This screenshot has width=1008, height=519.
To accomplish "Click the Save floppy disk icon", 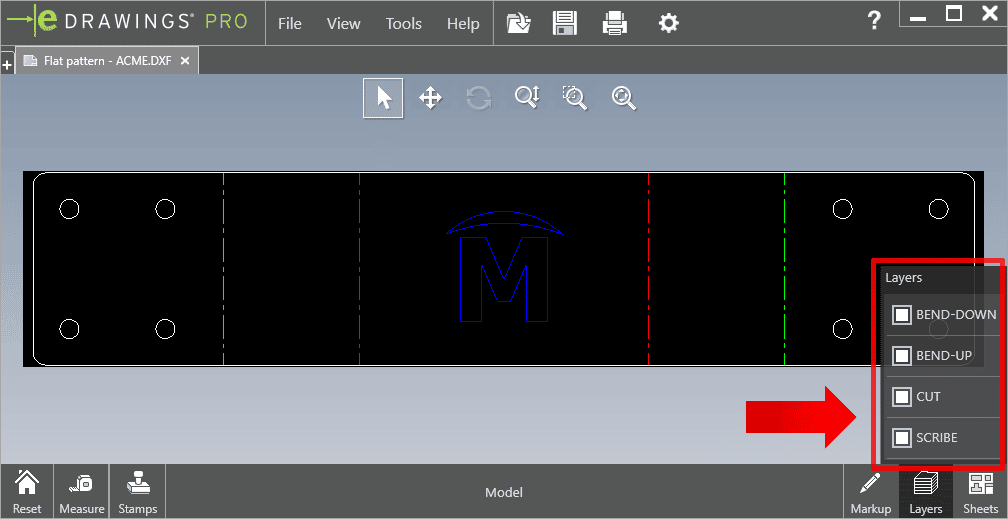I will pyautogui.click(x=565, y=24).
